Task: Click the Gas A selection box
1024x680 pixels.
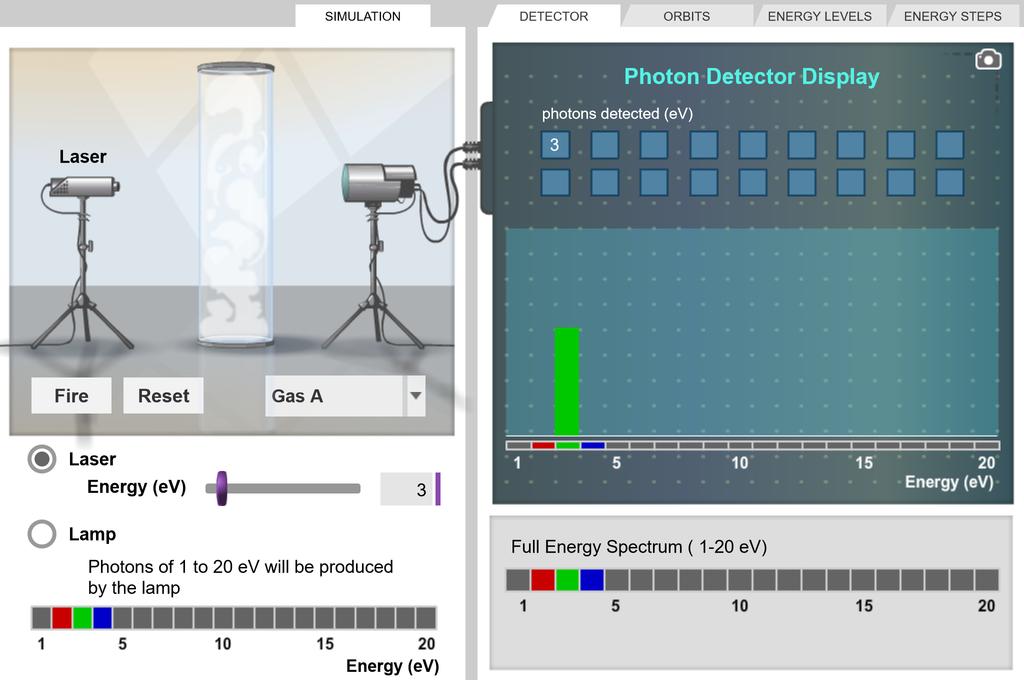Action: click(x=333, y=396)
